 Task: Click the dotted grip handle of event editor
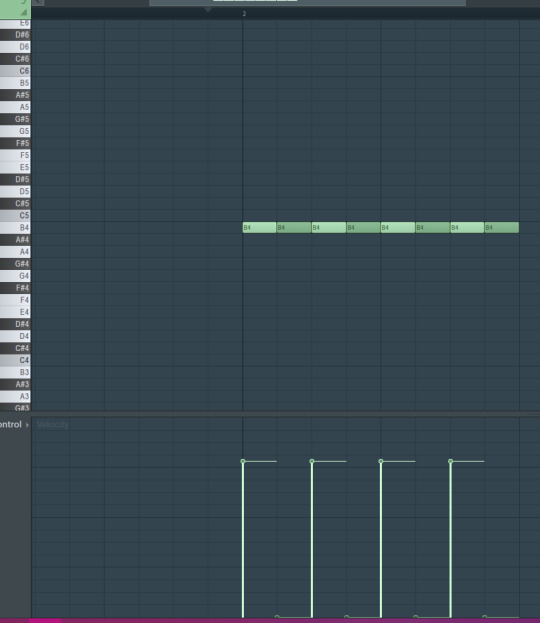click(x=532, y=414)
